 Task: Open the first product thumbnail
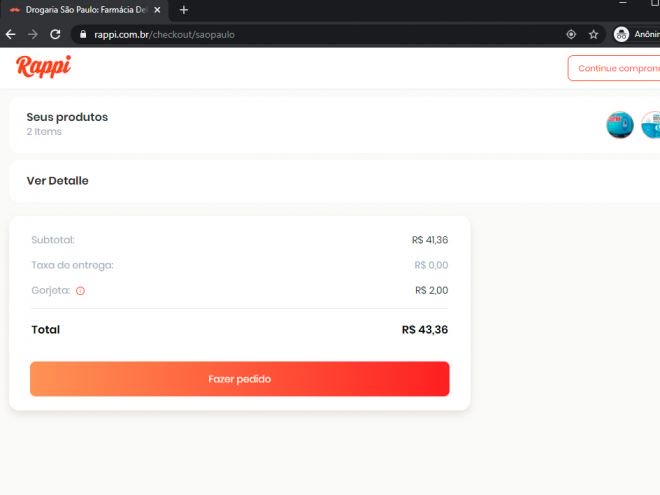[620, 125]
